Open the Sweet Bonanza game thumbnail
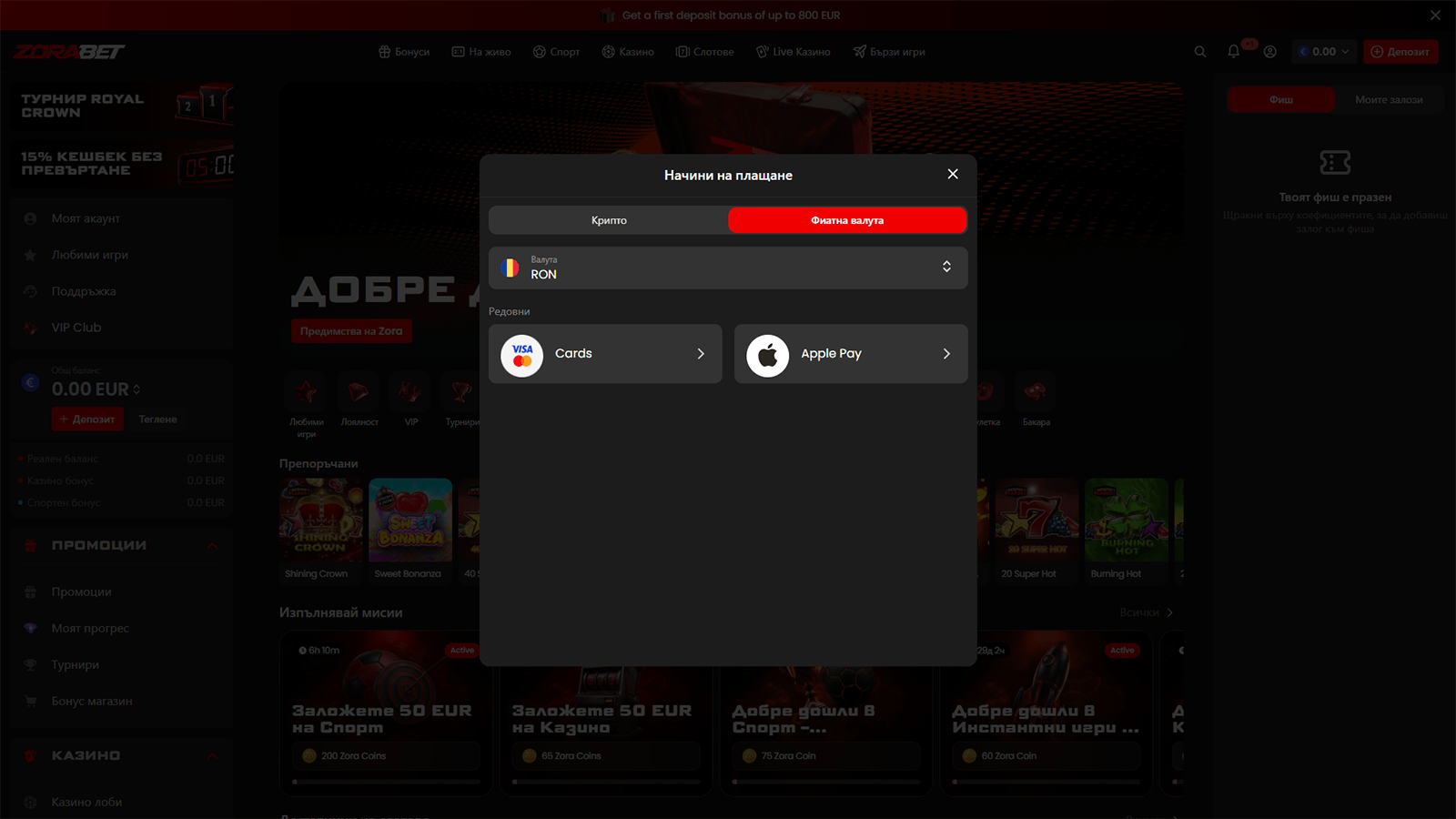This screenshot has height=819, width=1456. [x=410, y=520]
